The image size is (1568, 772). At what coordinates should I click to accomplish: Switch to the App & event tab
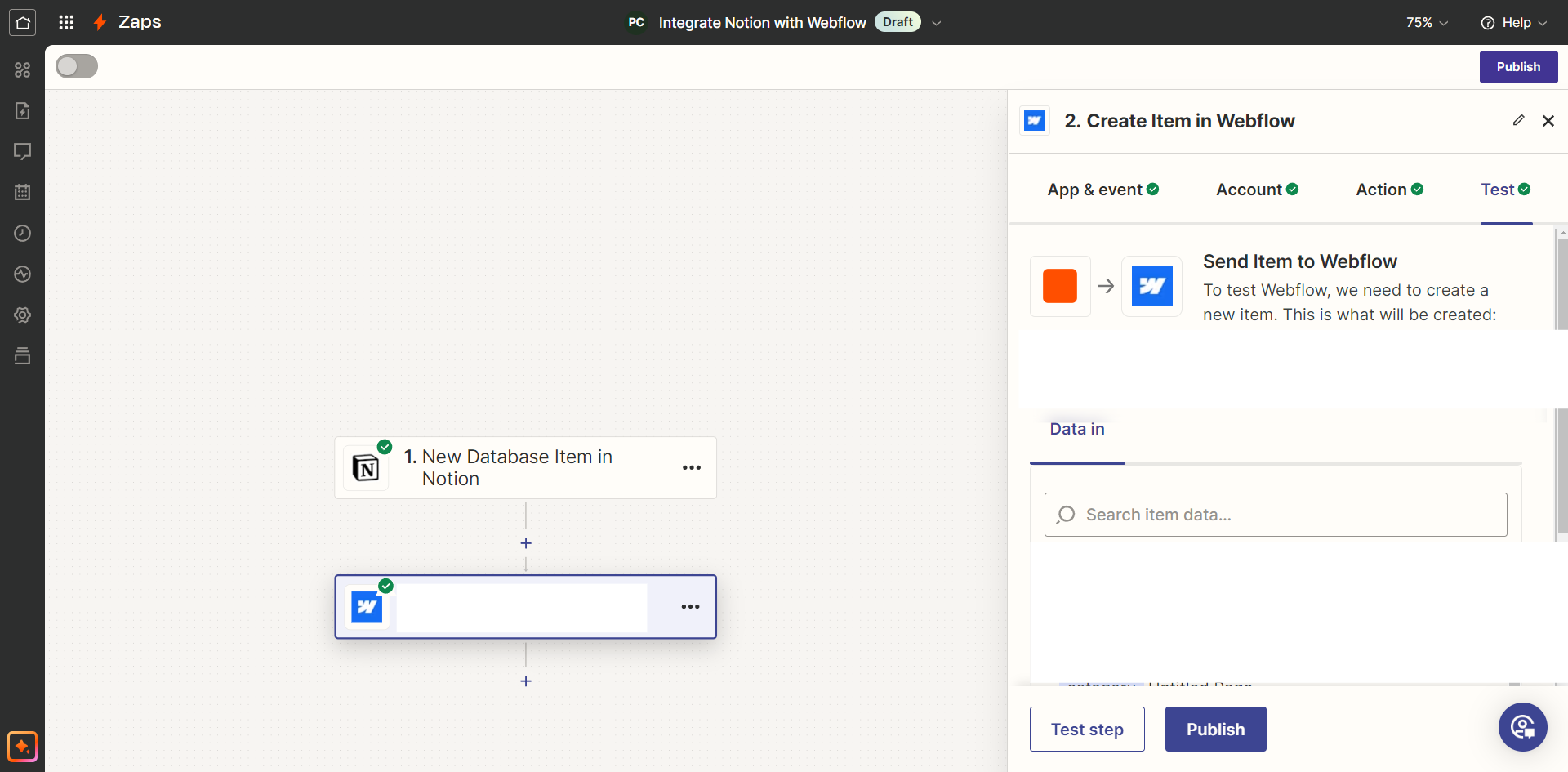pos(1103,190)
